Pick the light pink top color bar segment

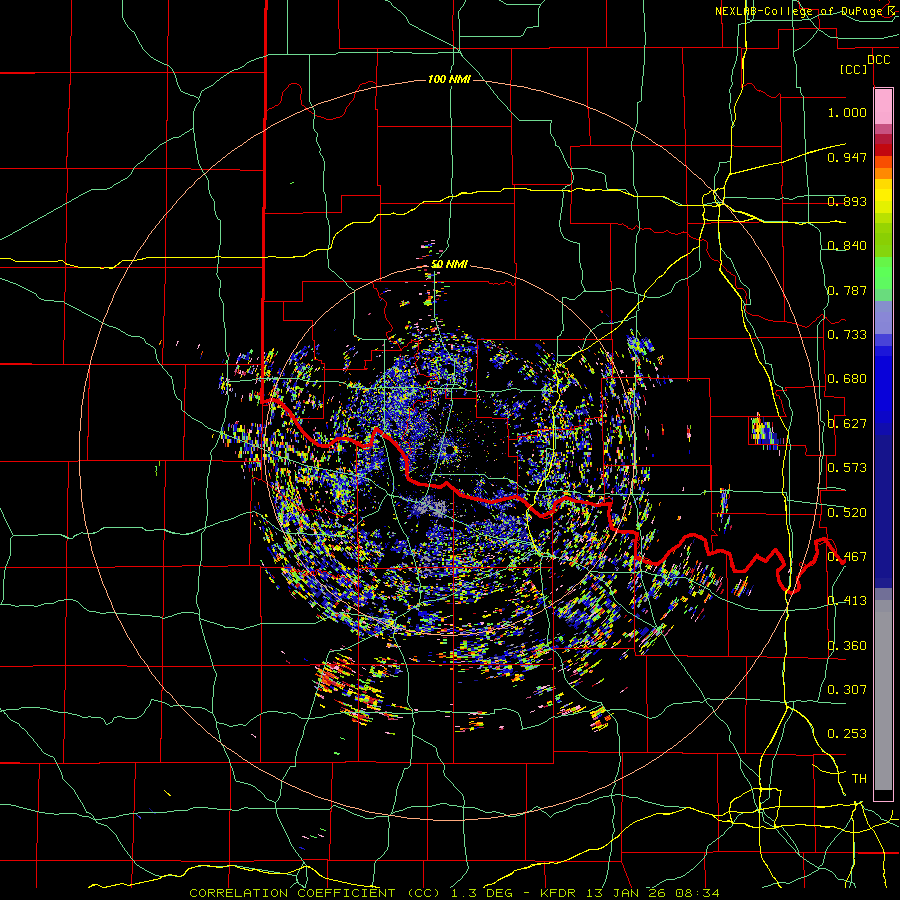tap(883, 106)
